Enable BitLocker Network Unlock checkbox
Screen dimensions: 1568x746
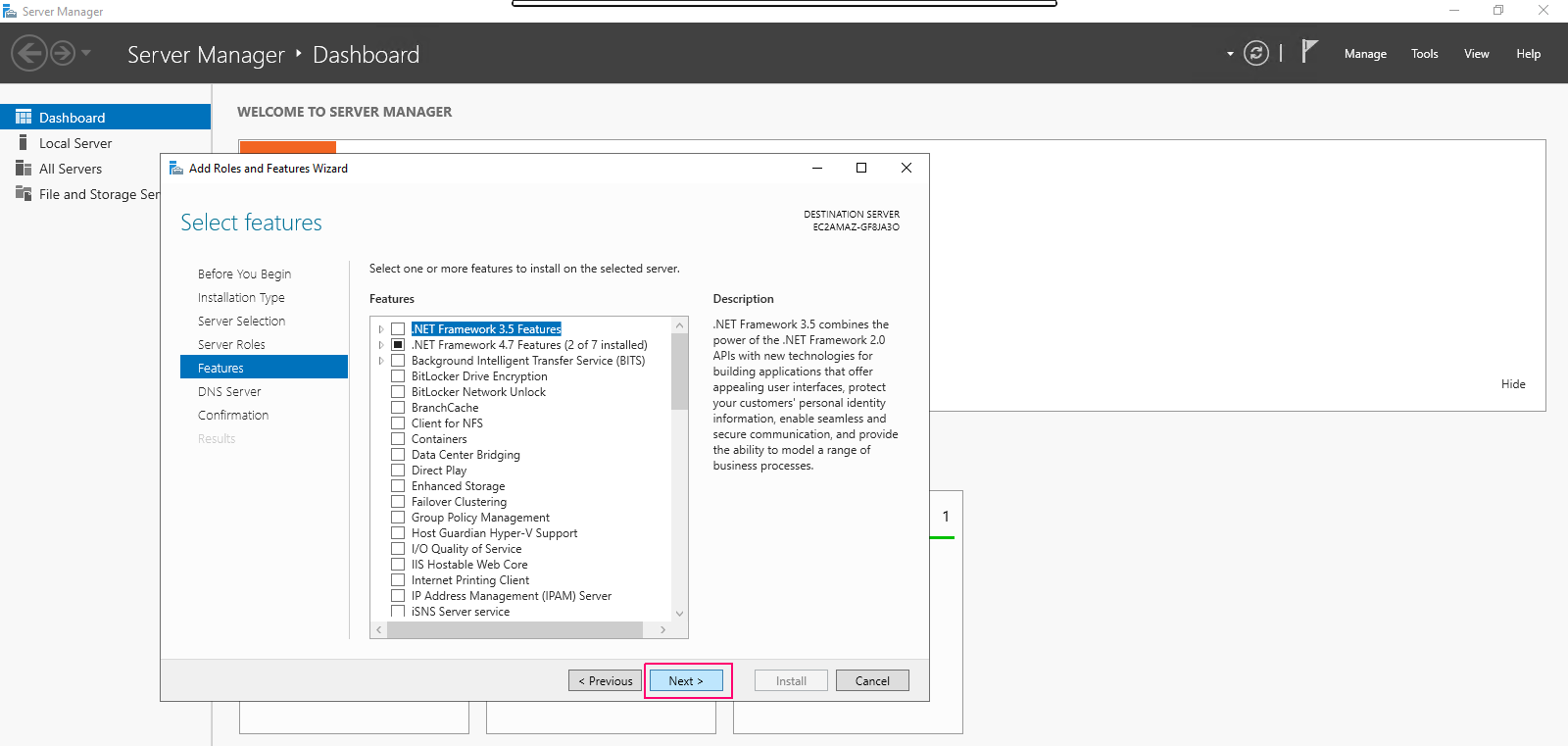[x=398, y=392]
